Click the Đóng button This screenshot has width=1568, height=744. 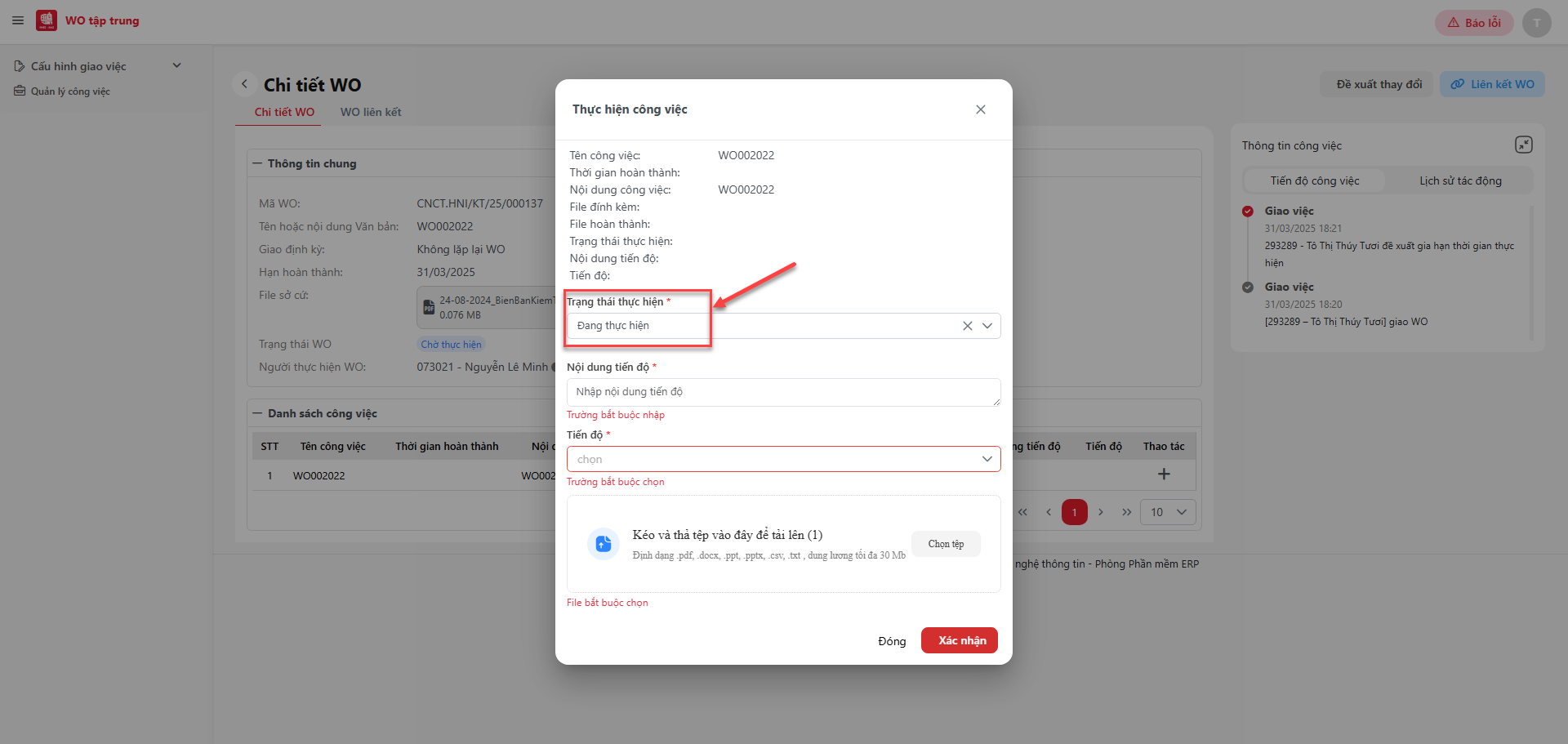(x=892, y=641)
